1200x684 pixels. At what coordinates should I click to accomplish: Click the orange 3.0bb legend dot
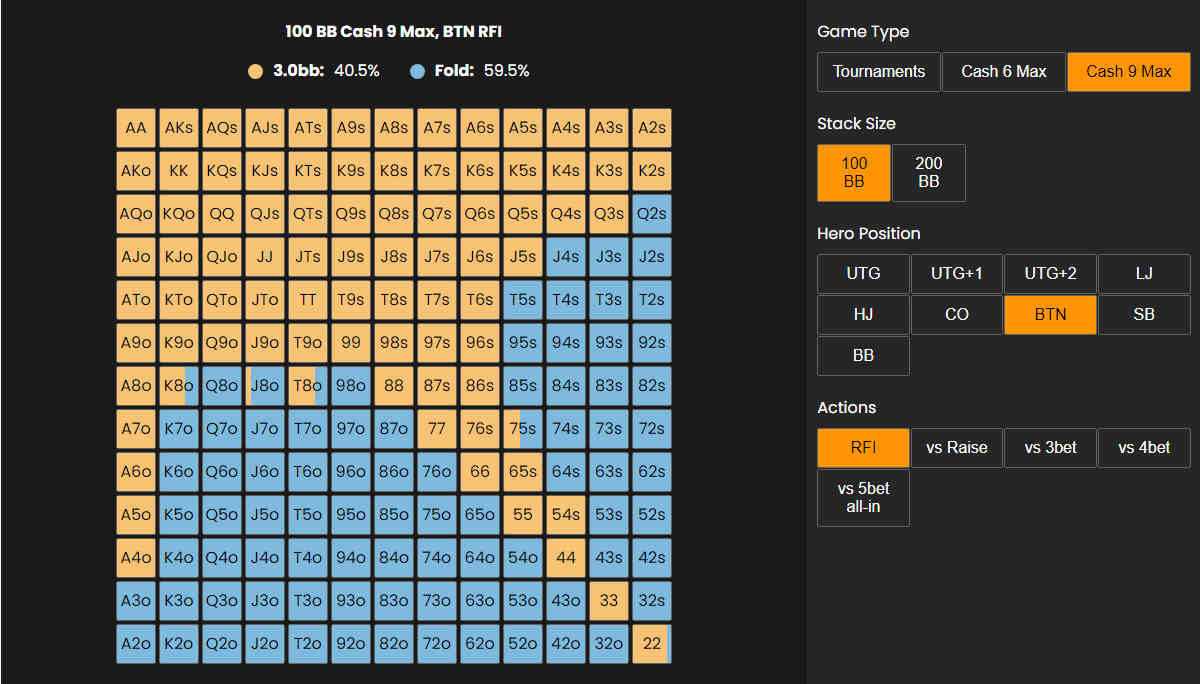pyautogui.click(x=255, y=71)
